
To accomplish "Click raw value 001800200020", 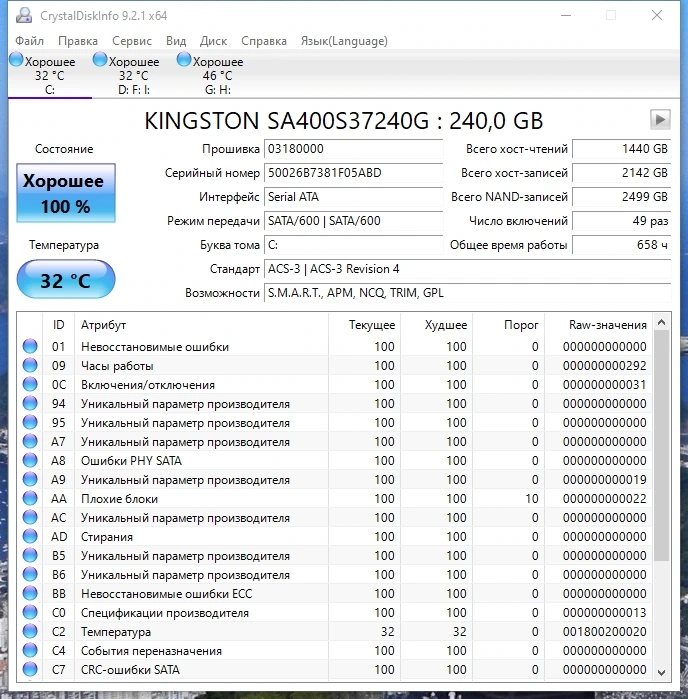I will click(x=605, y=632).
